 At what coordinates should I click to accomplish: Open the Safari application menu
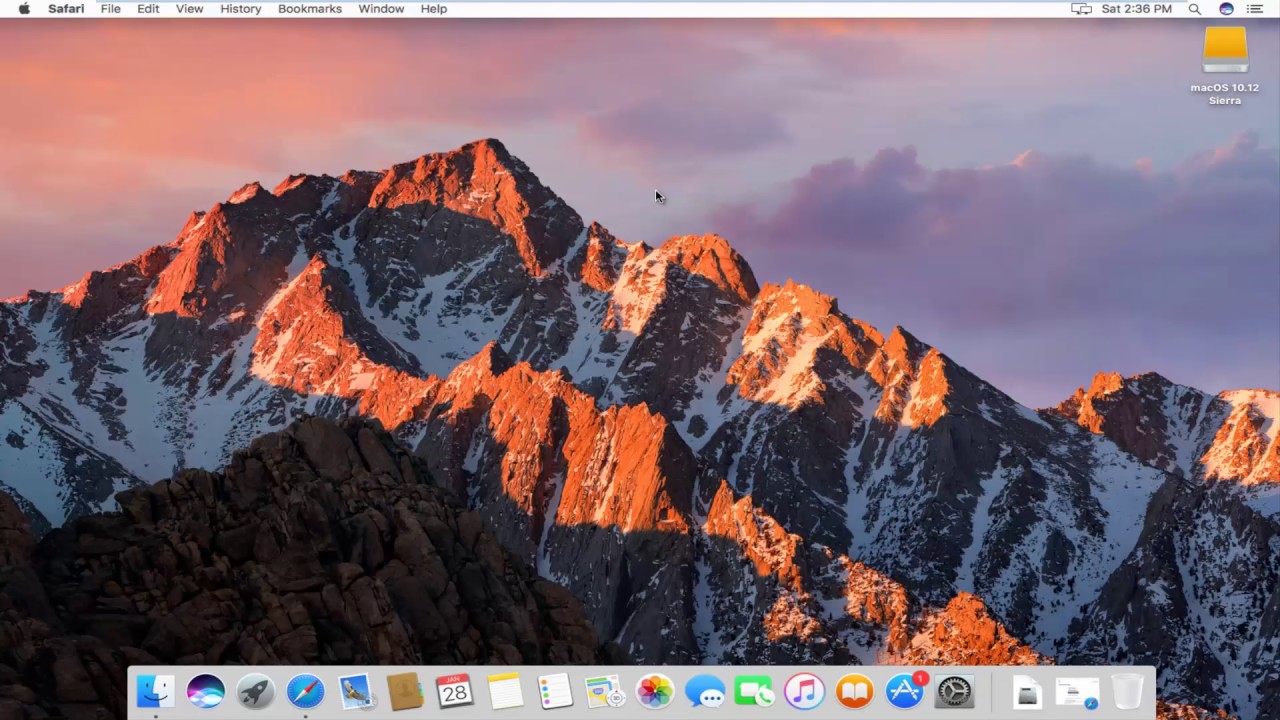point(66,9)
